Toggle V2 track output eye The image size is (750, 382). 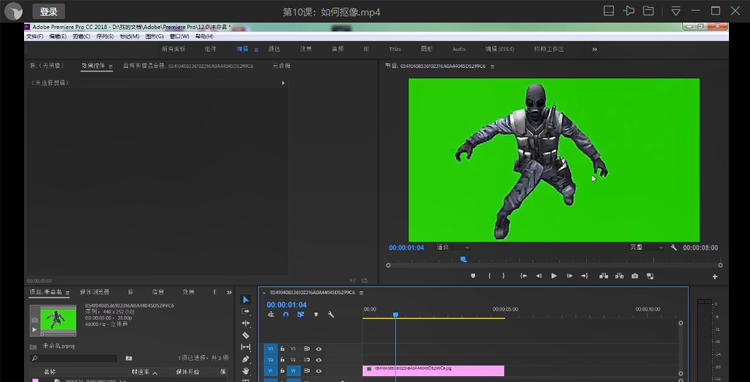[319, 360]
